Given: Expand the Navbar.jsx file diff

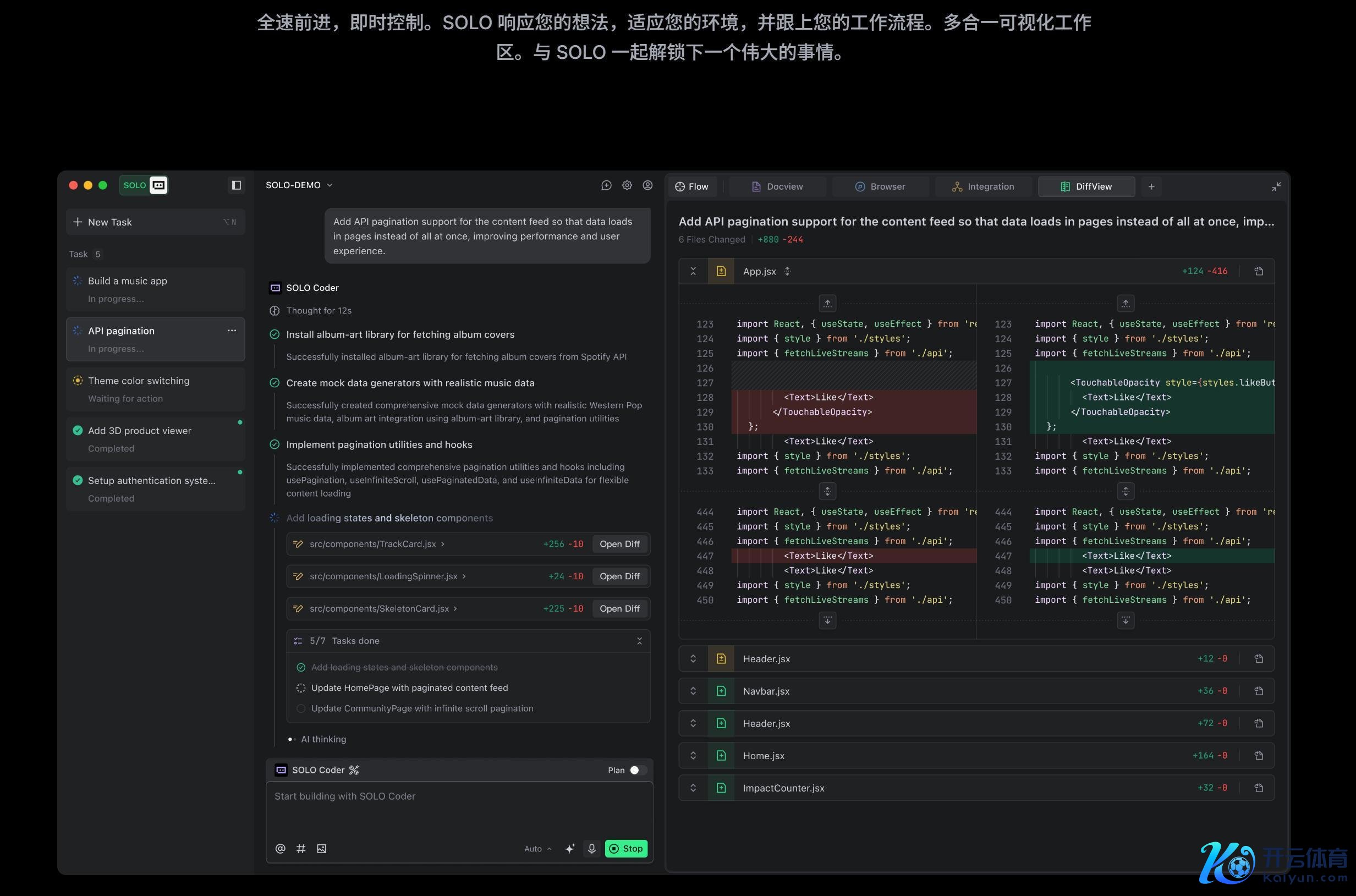Looking at the screenshot, I should coord(693,691).
